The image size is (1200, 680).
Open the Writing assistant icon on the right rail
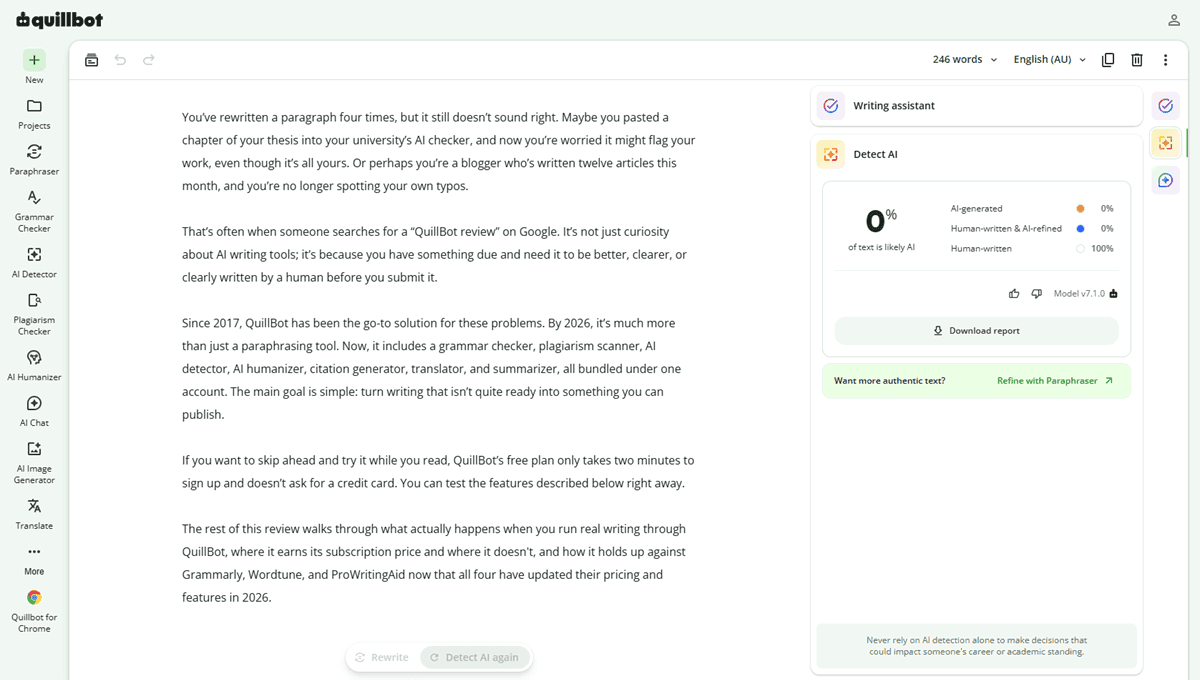click(1165, 106)
